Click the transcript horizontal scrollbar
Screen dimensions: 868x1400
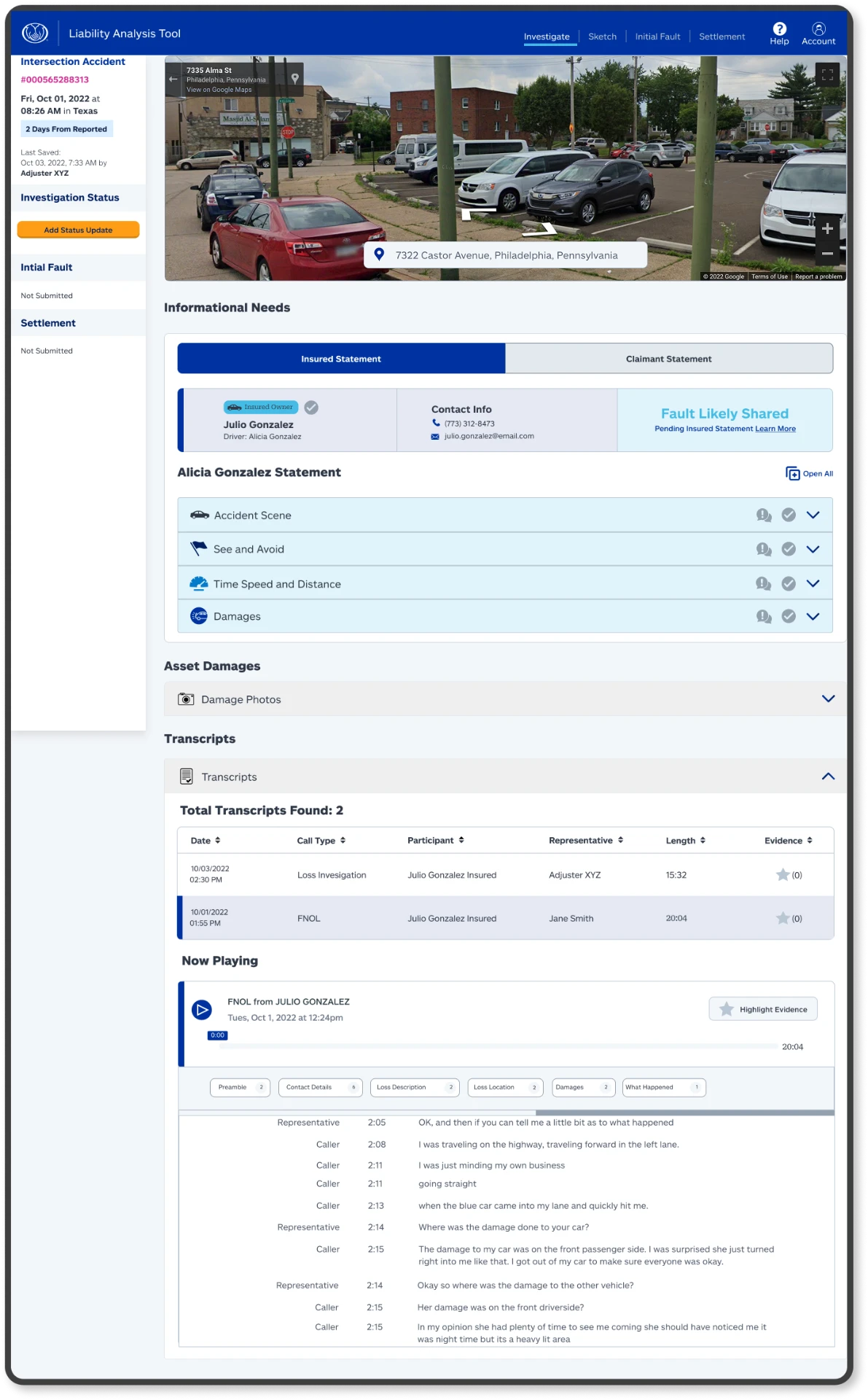pyautogui.click(x=684, y=1113)
